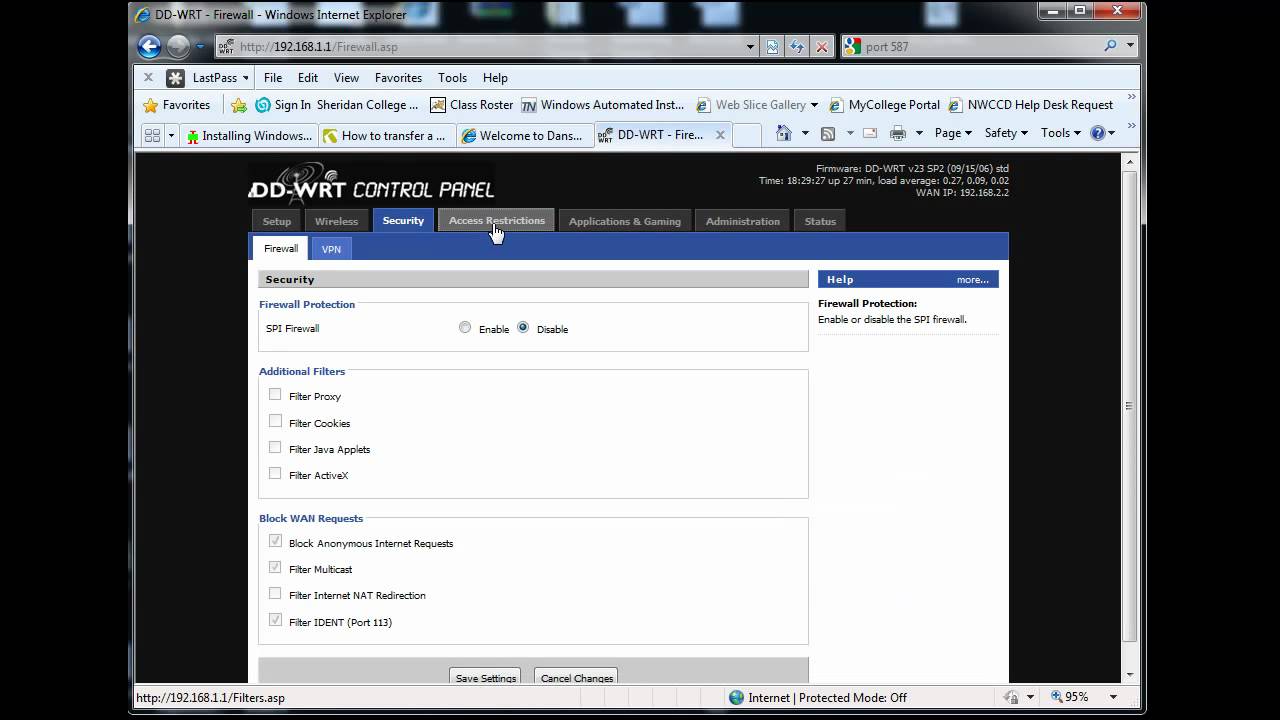Open the Page dropdown menu
1280x720 pixels.
952,133
